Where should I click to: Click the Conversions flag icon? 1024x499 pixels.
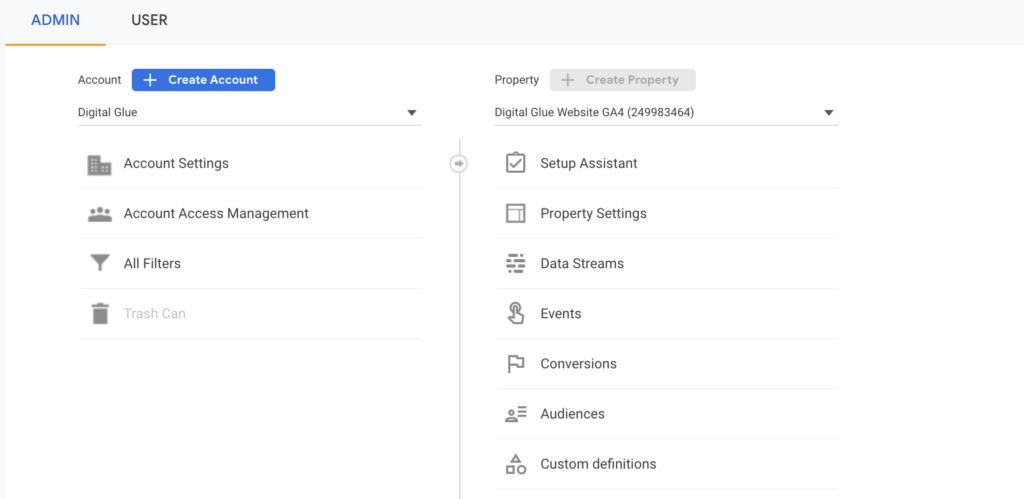516,364
